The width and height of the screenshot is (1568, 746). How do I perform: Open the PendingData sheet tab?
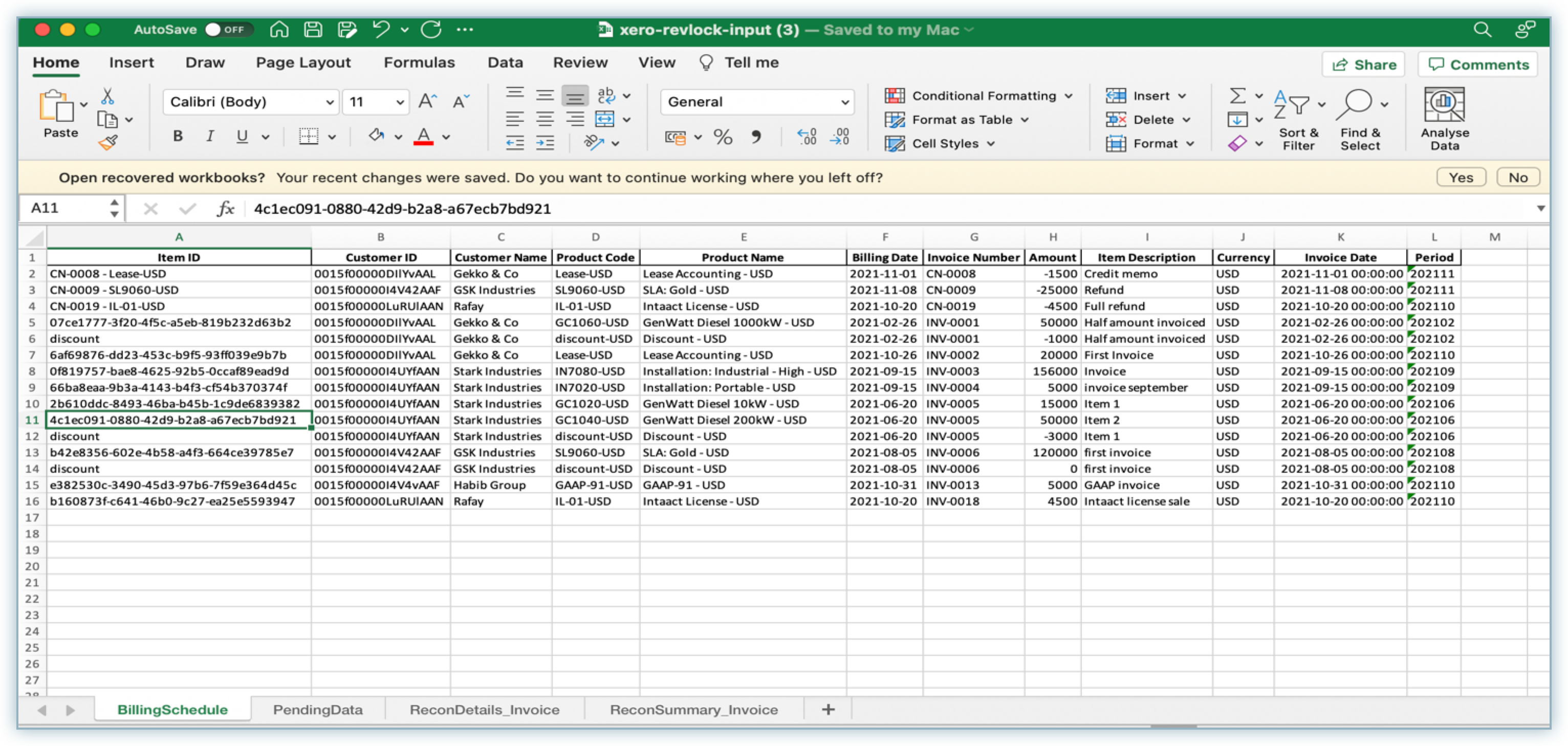[x=318, y=710]
